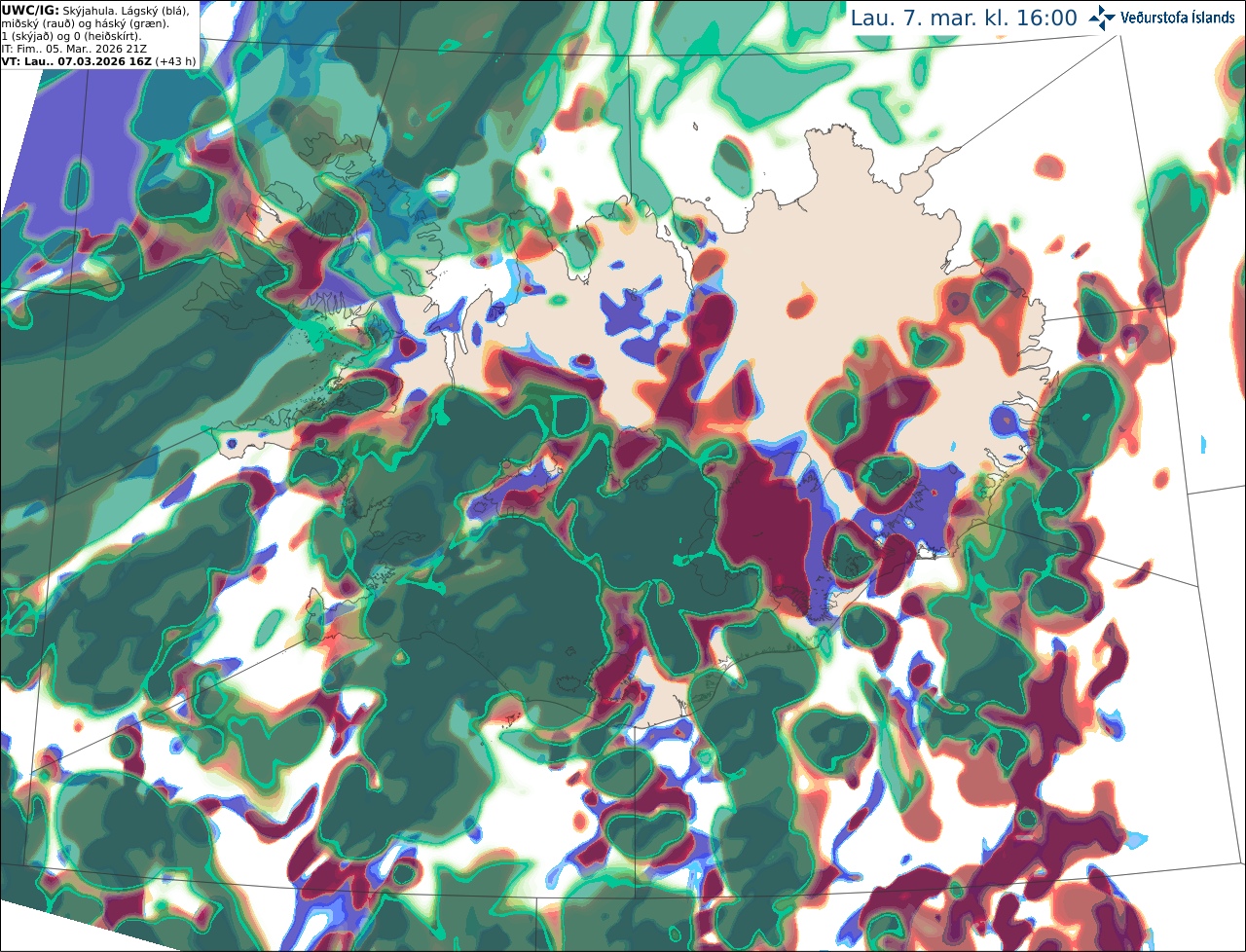The image size is (1246, 952).
Task: Click the Veðurstofa Íslands logo icon
Action: pos(1102,18)
